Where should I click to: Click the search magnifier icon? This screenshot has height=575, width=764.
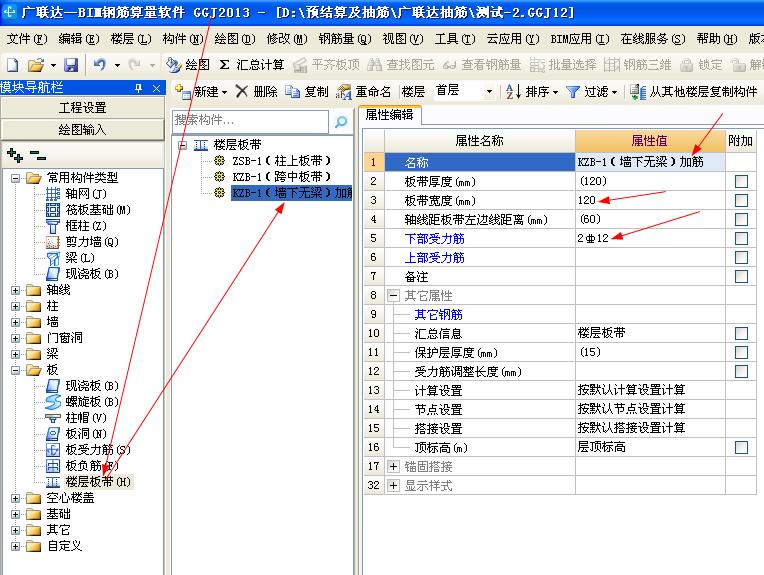(x=341, y=122)
